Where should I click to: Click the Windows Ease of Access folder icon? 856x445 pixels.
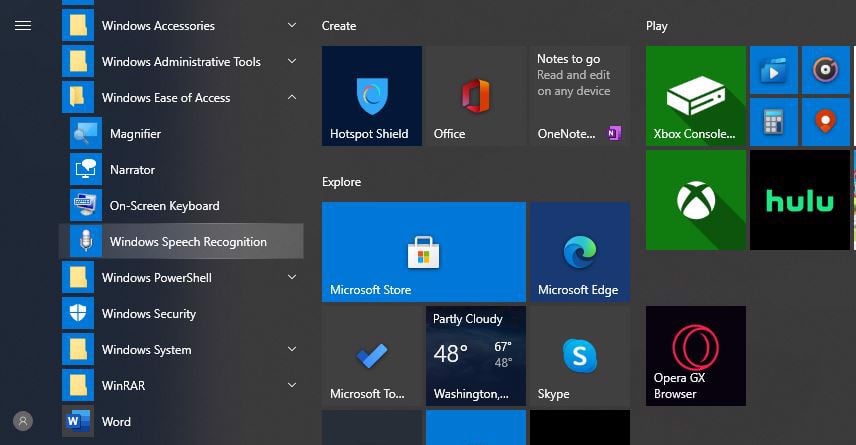pyautogui.click(x=78, y=98)
